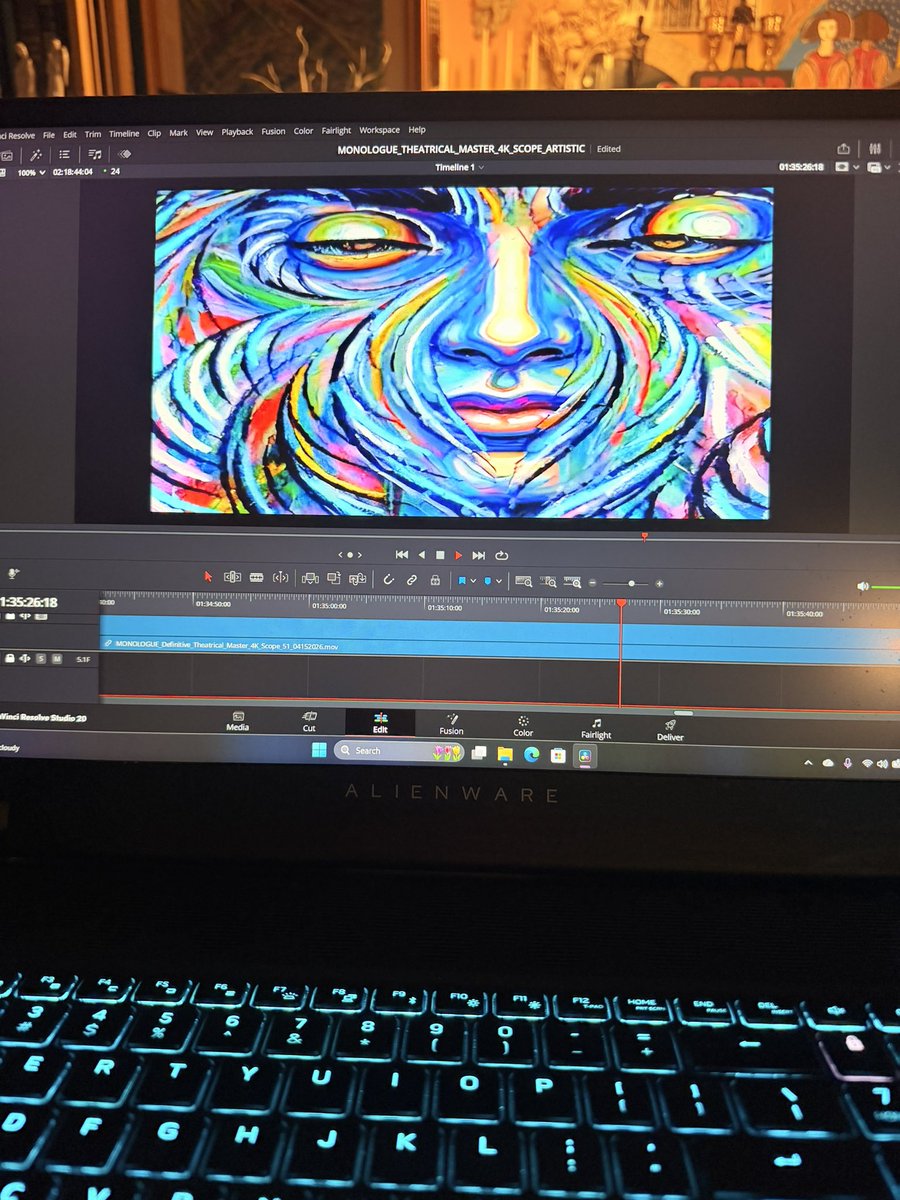Image resolution: width=900 pixels, height=1200 pixels.
Task: Open Windows Start menu on taskbar
Action: tap(319, 750)
